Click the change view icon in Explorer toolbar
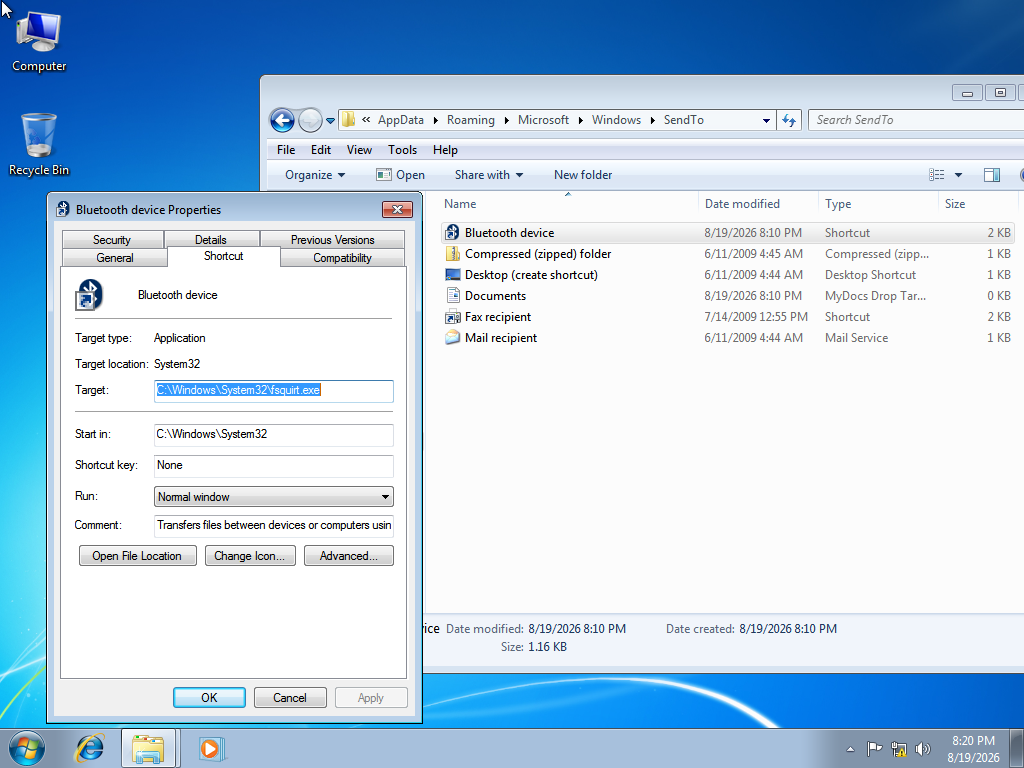Image resolution: width=1024 pixels, height=768 pixels. (x=936, y=174)
